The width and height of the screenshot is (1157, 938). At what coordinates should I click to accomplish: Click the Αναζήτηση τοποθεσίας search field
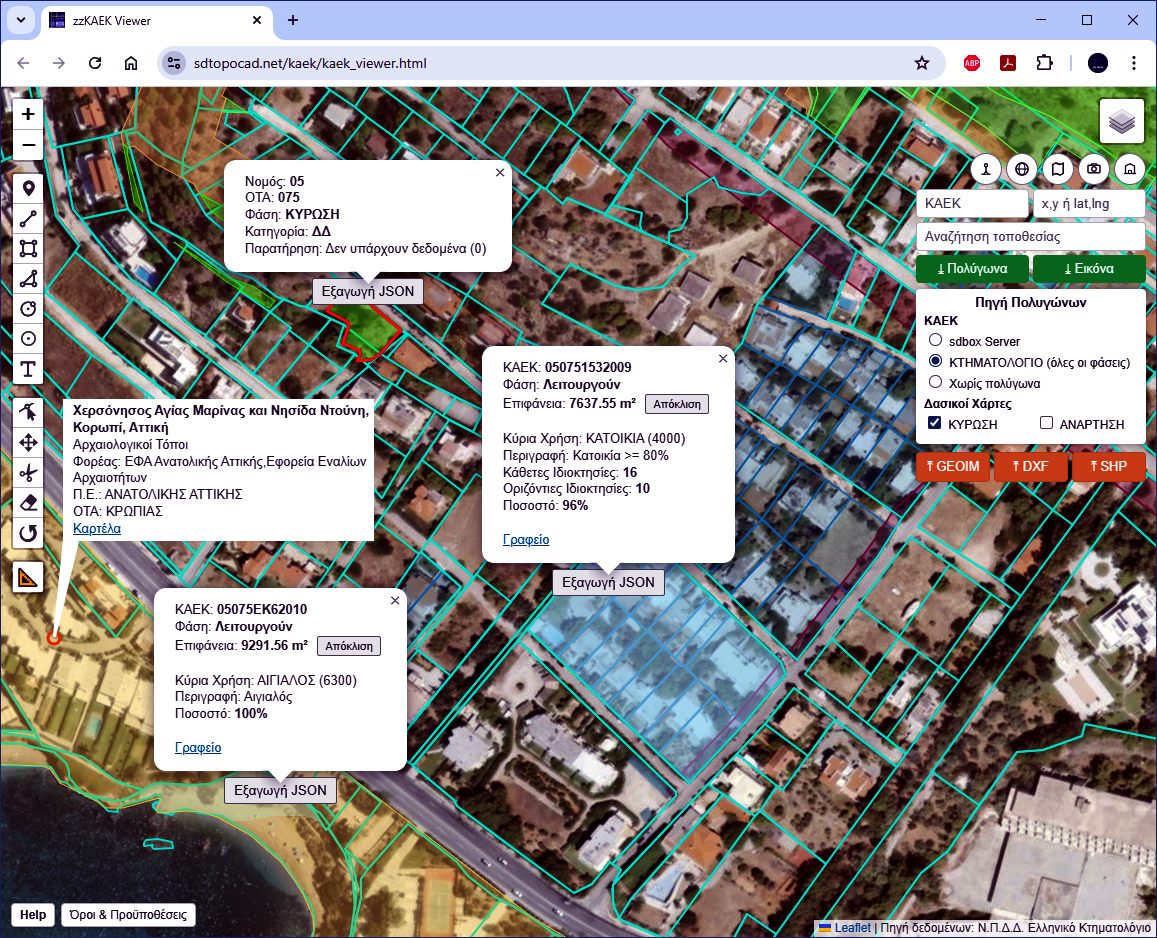tap(1030, 237)
